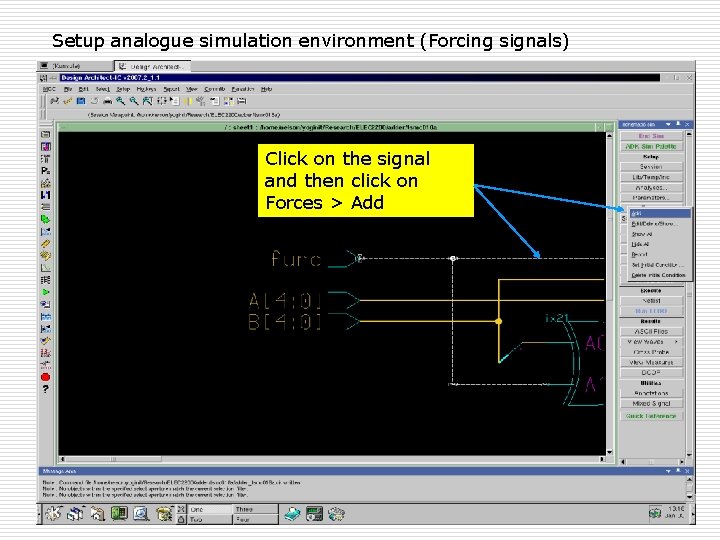The image size is (720, 540).
Task: Click the Session button under Setup
Action: [x=651, y=167]
